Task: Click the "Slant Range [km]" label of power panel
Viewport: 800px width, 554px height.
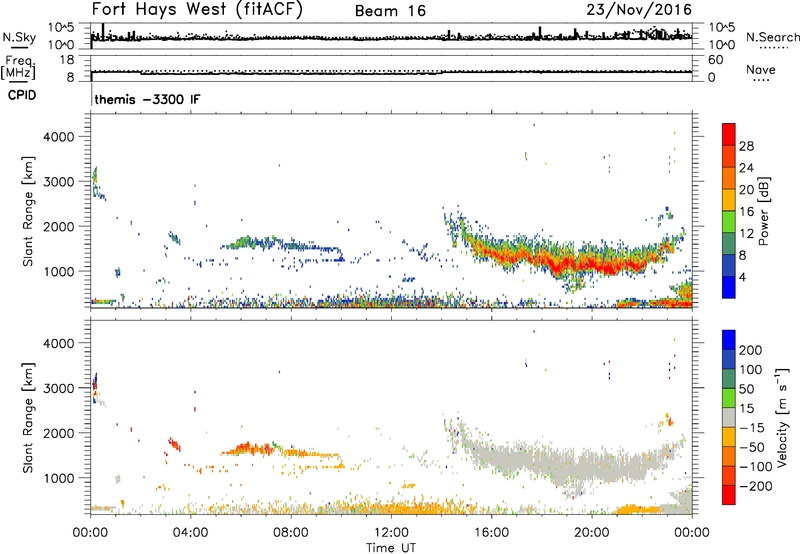Action: [x=28, y=212]
